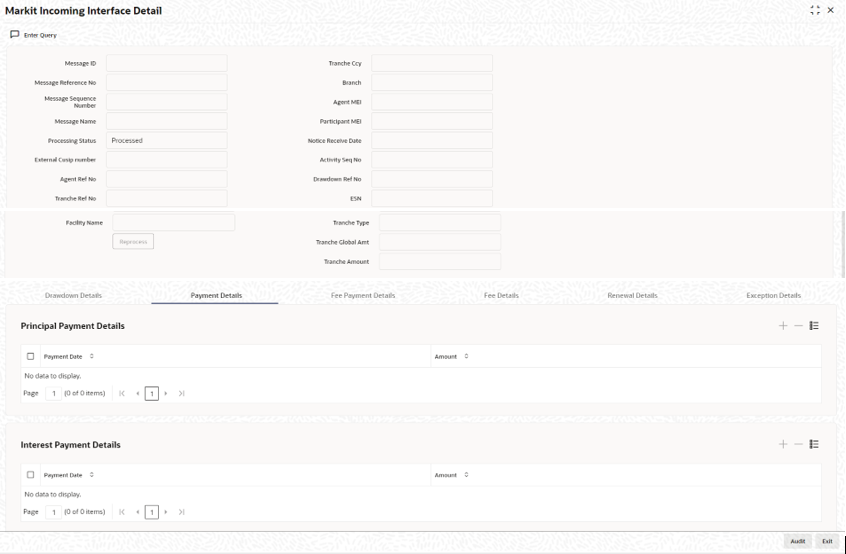Click the vertical scrollbar on the right edge
The image size is (846, 554).
(x=843, y=244)
